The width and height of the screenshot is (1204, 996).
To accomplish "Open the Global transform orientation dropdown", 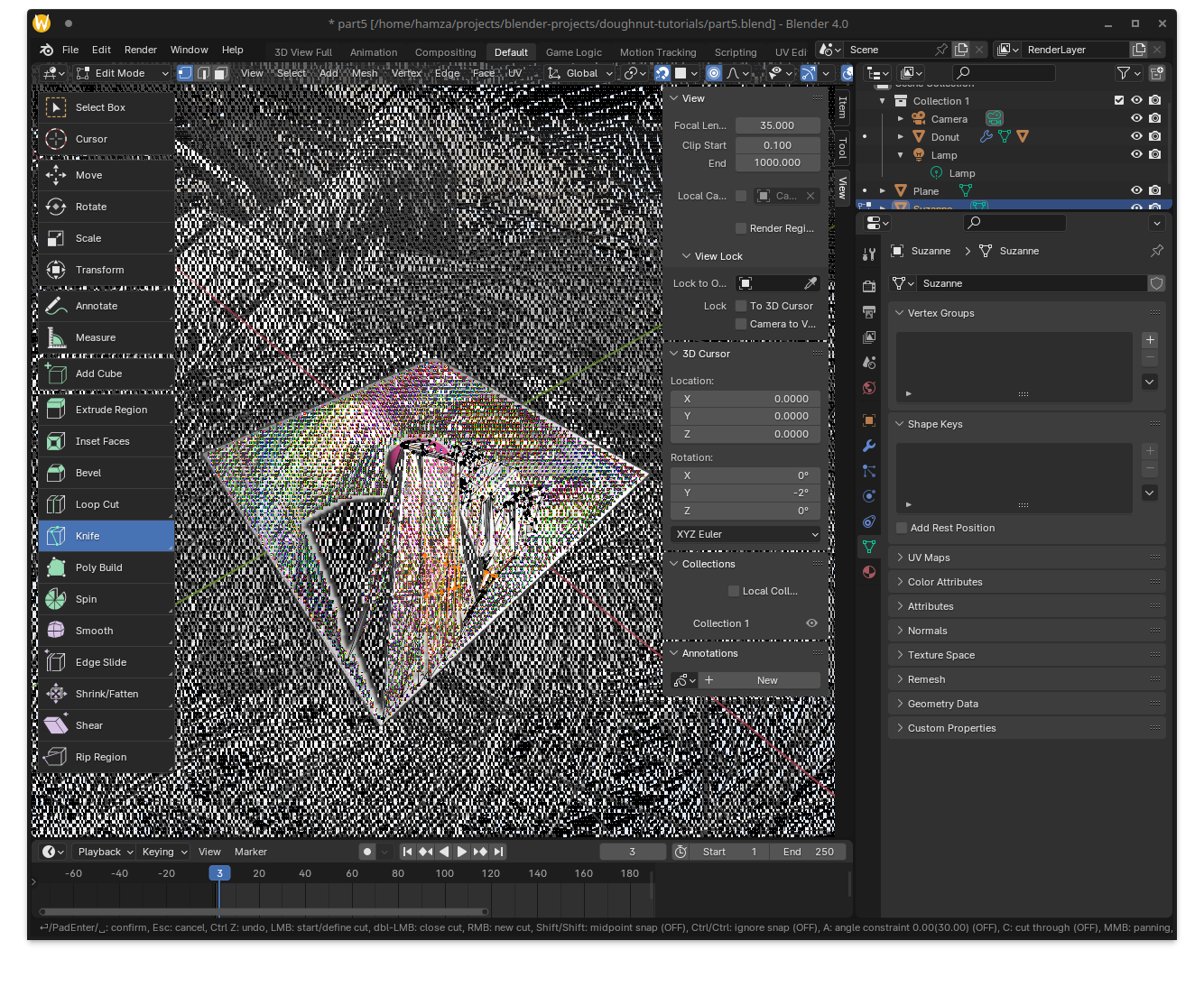I will click(x=580, y=73).
